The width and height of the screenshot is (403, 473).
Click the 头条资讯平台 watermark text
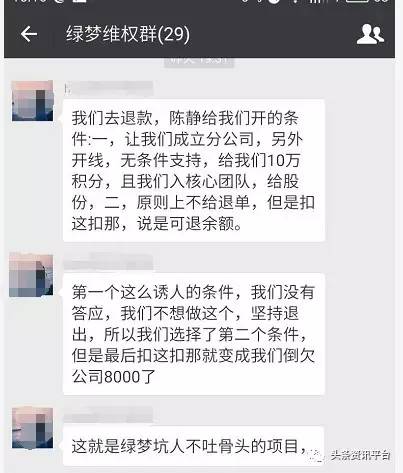click(361, 455)
